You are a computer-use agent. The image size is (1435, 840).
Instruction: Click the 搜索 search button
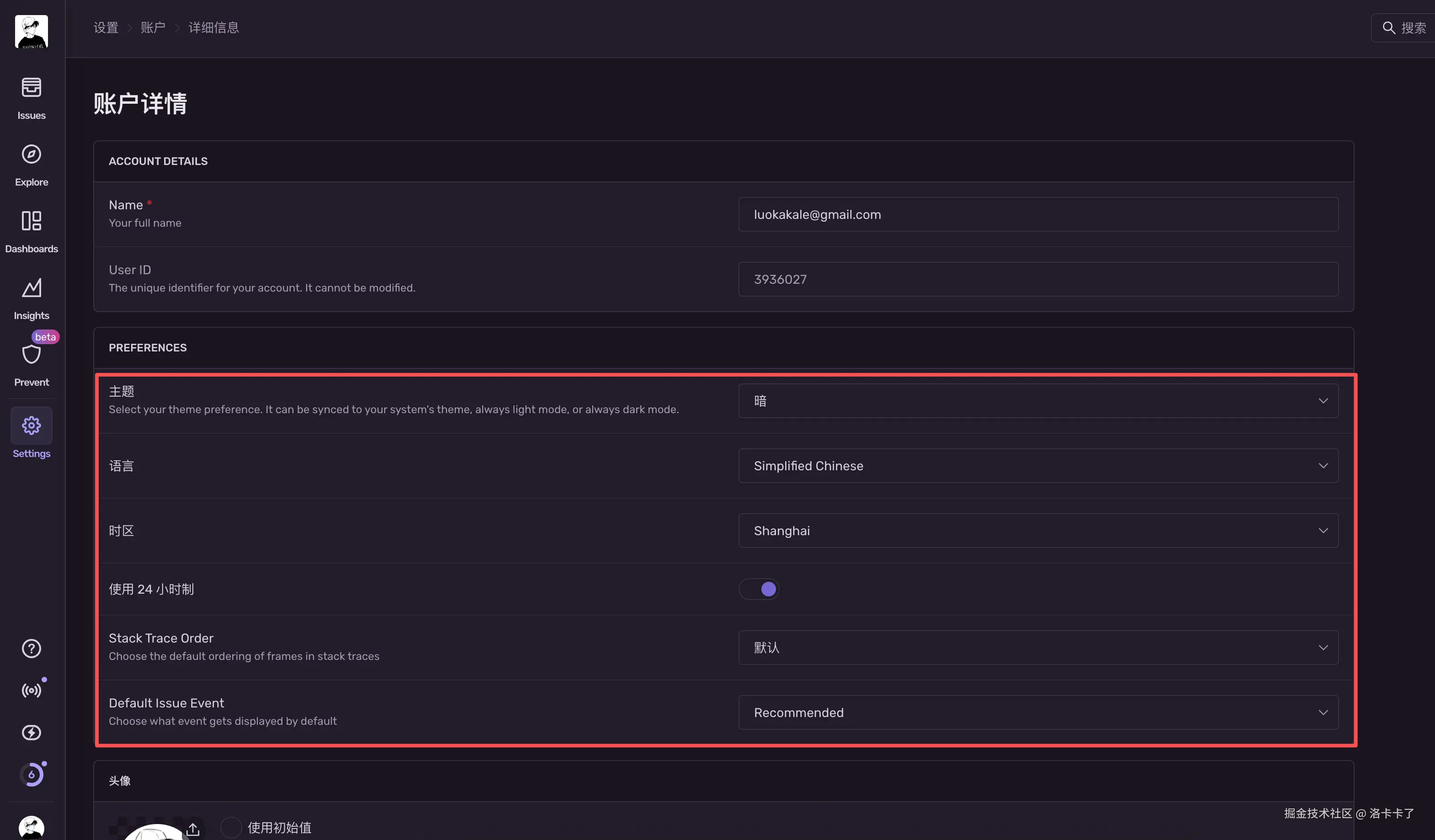(1404, 28)
